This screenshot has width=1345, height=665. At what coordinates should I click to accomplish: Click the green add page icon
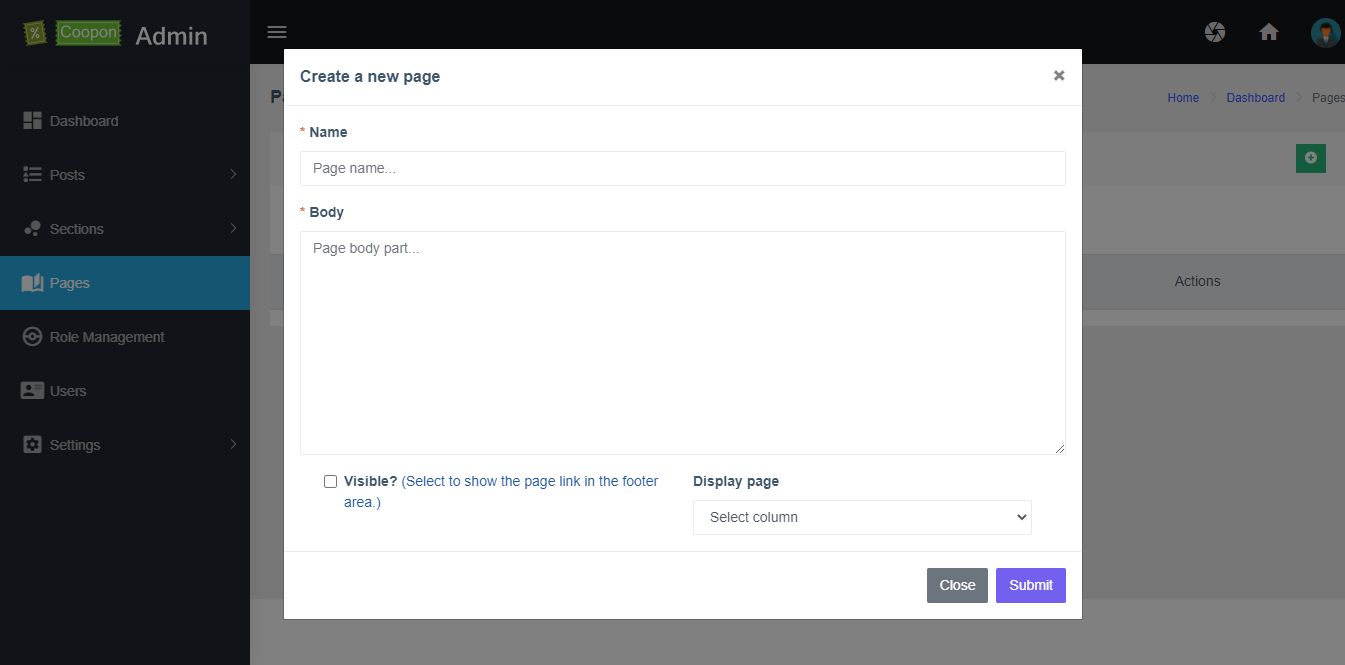click(x=1310, y=158)
